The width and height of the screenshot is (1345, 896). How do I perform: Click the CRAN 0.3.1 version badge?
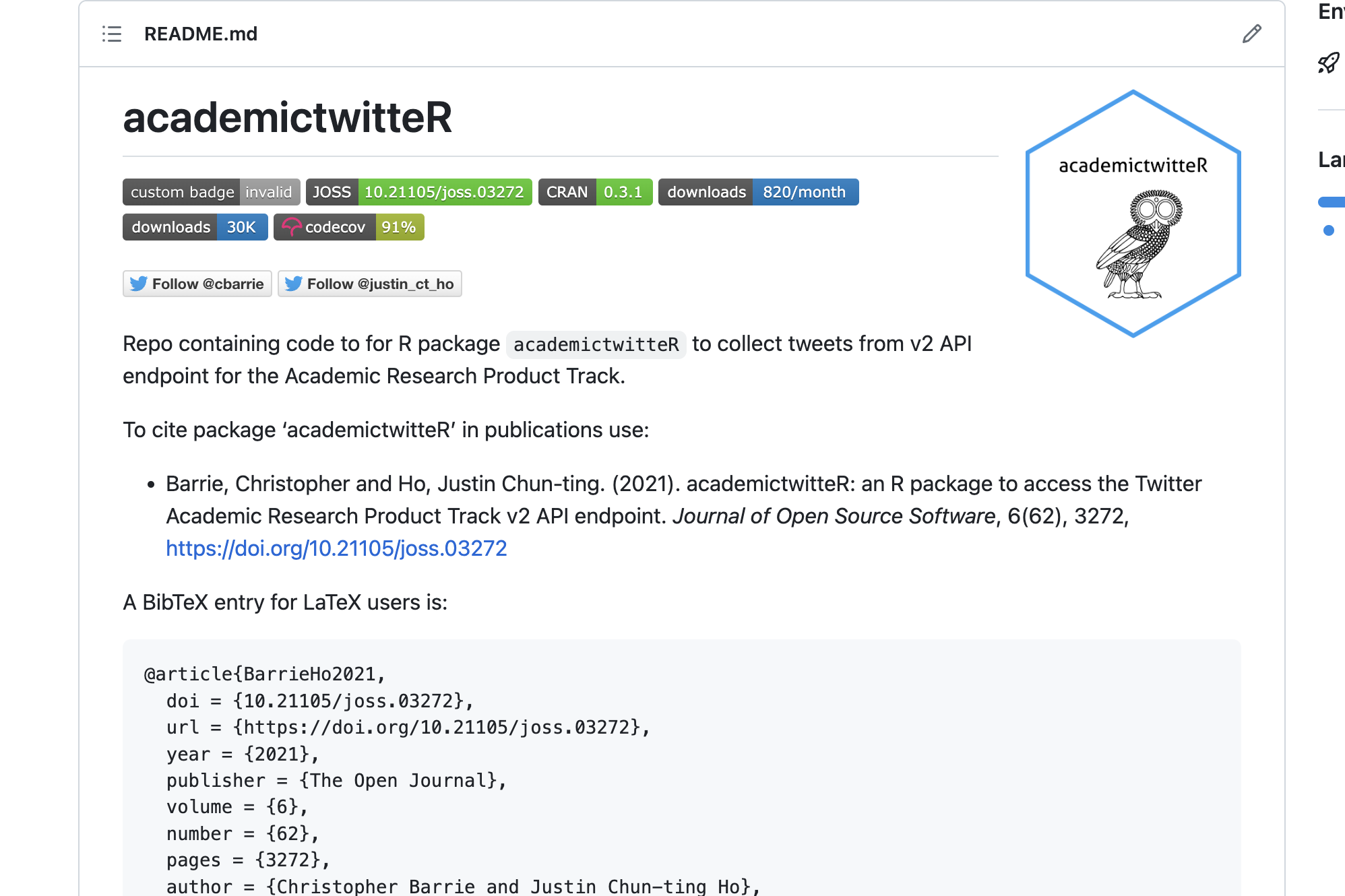(x=595, y=192)
